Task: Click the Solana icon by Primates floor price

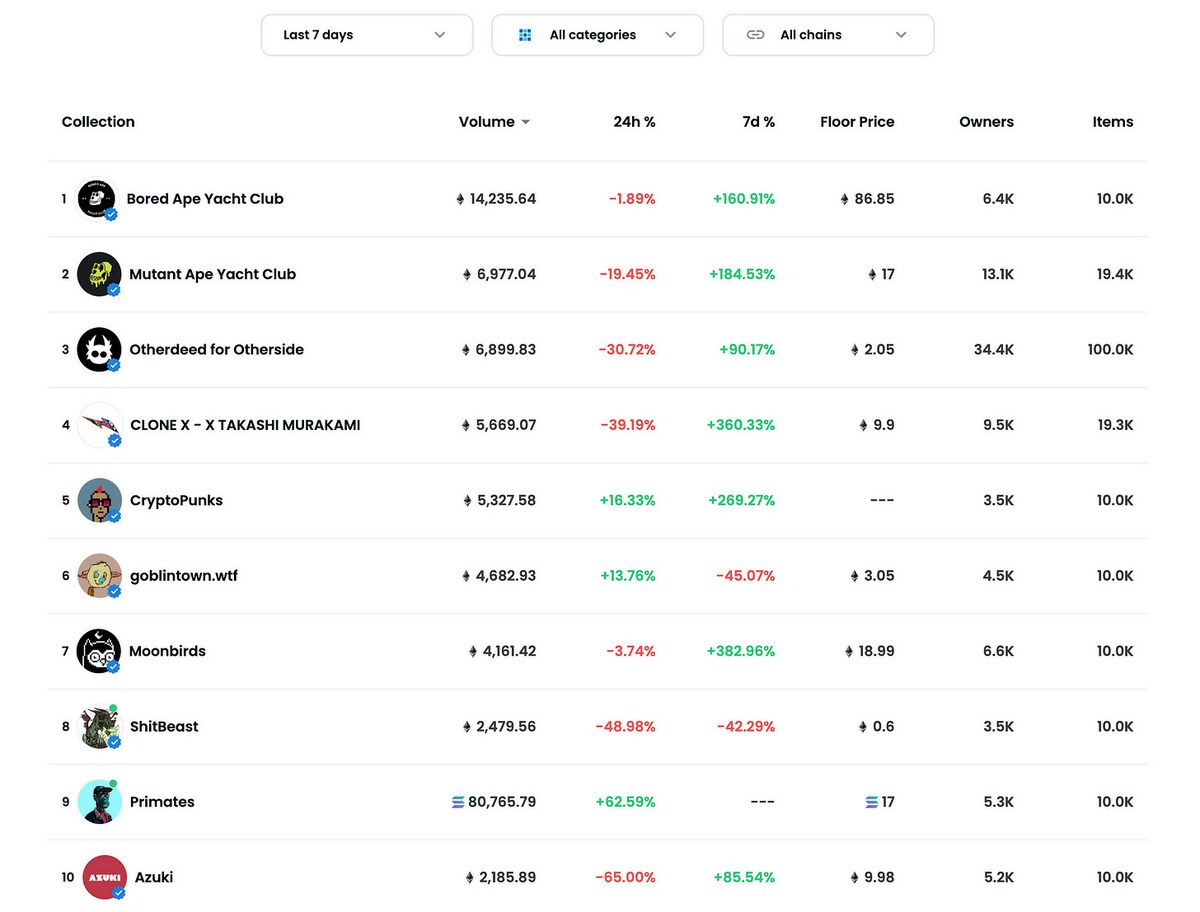Action: 872,802
